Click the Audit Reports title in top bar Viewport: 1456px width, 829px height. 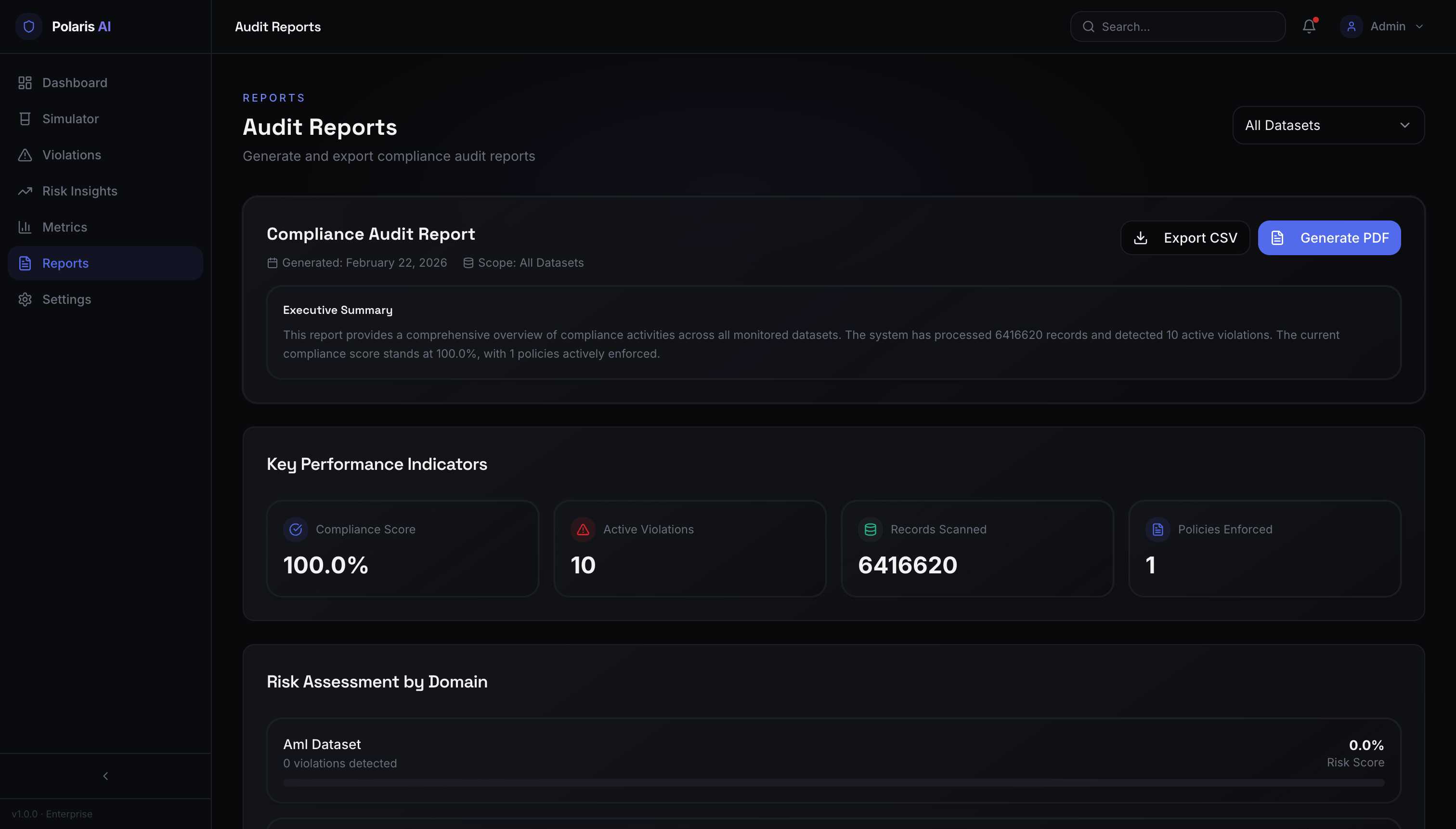(278, 27)
